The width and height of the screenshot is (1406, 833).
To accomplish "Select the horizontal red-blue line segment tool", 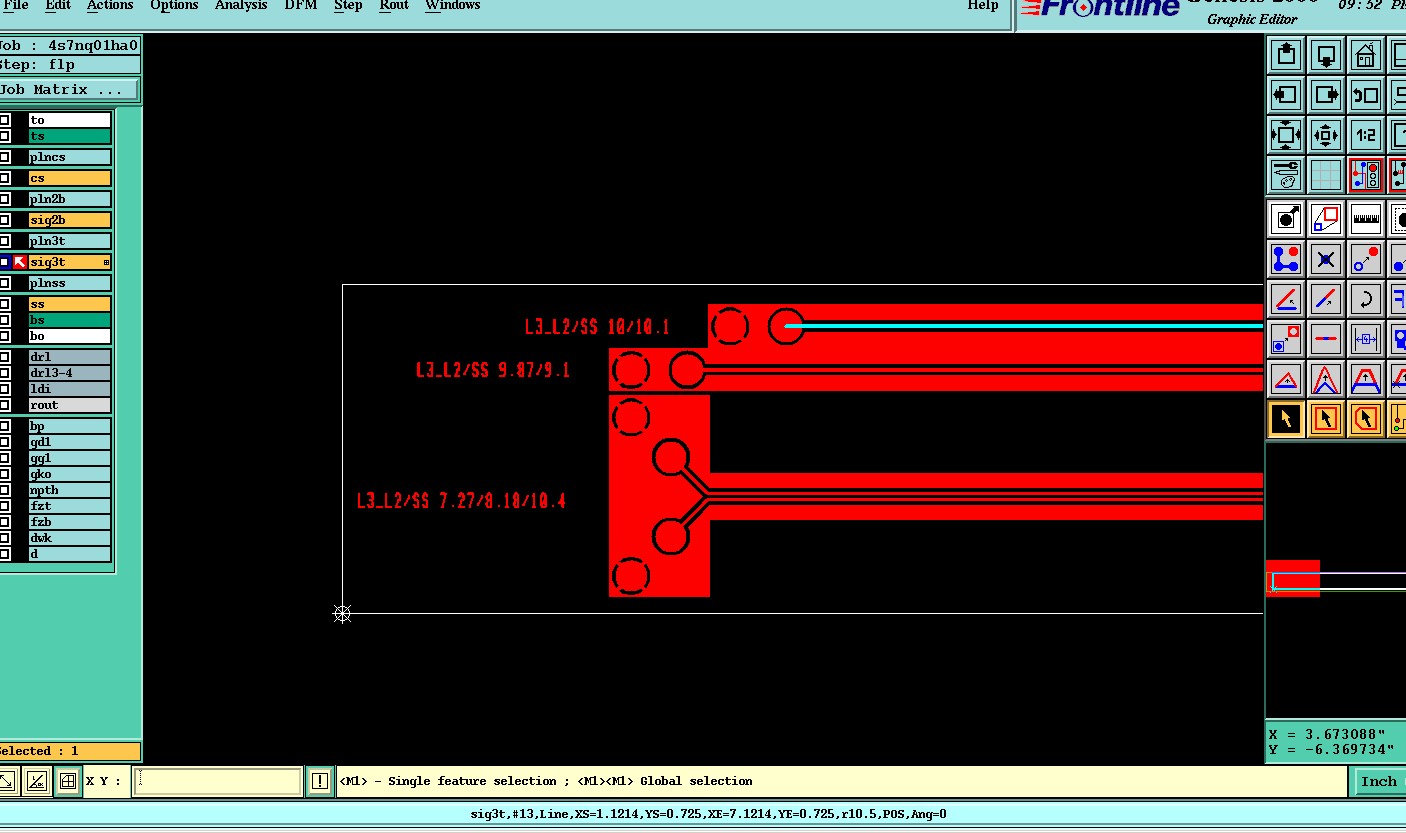I will click(x=1326, y=338).
